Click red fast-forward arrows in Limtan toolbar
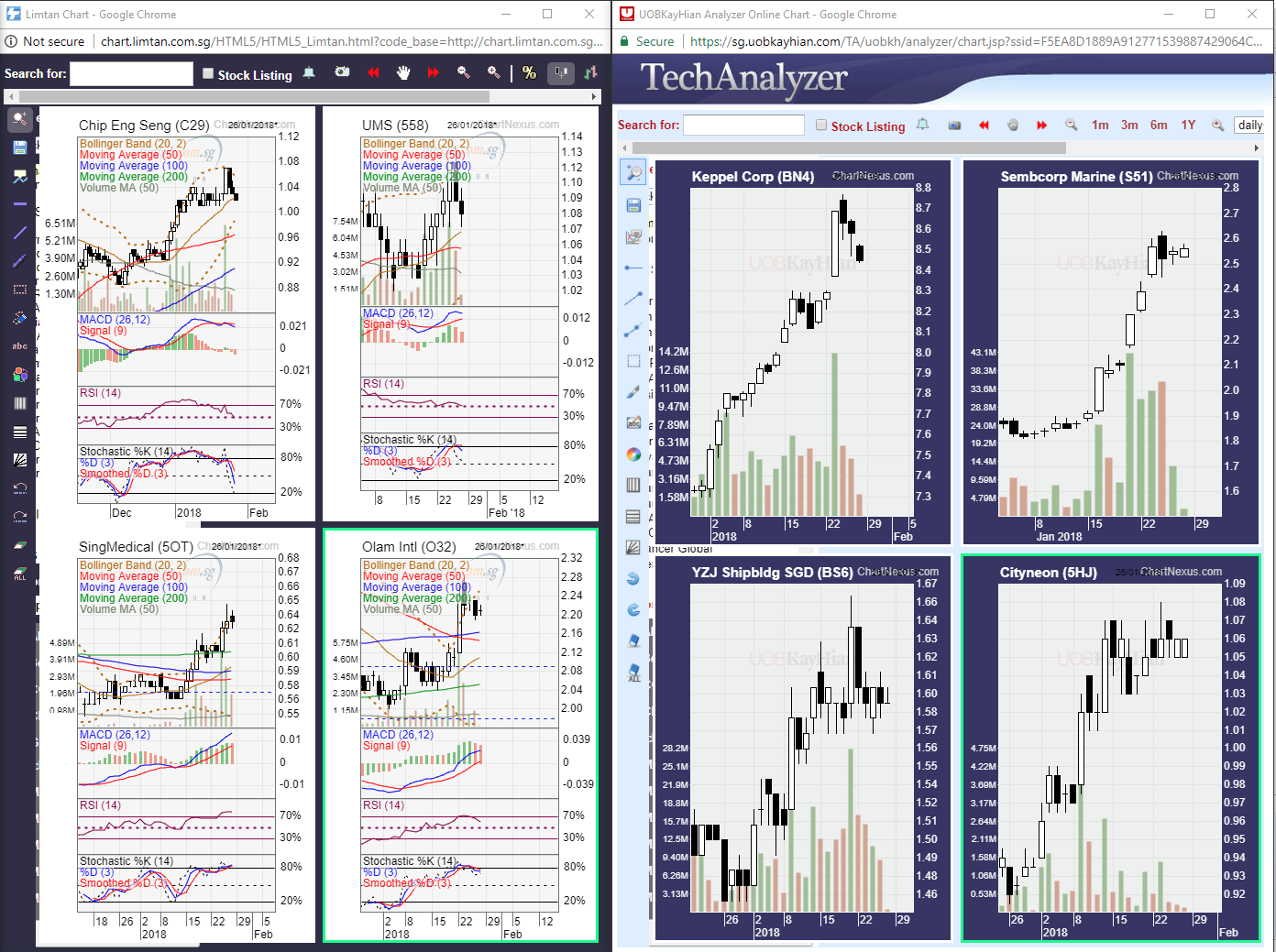Image resolution: width=1276 pixels, height=952 pixels. tap(434, 72)
